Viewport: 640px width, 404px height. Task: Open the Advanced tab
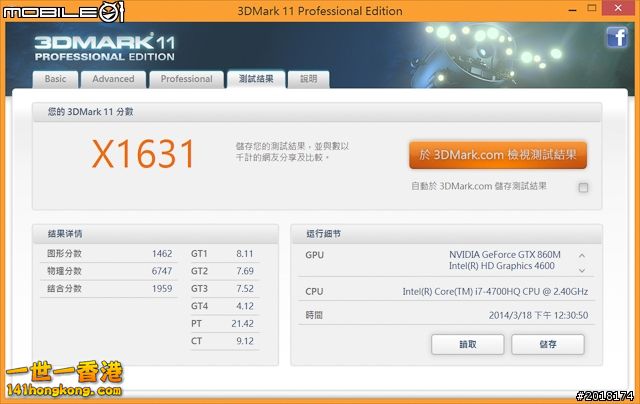[113, 79]
